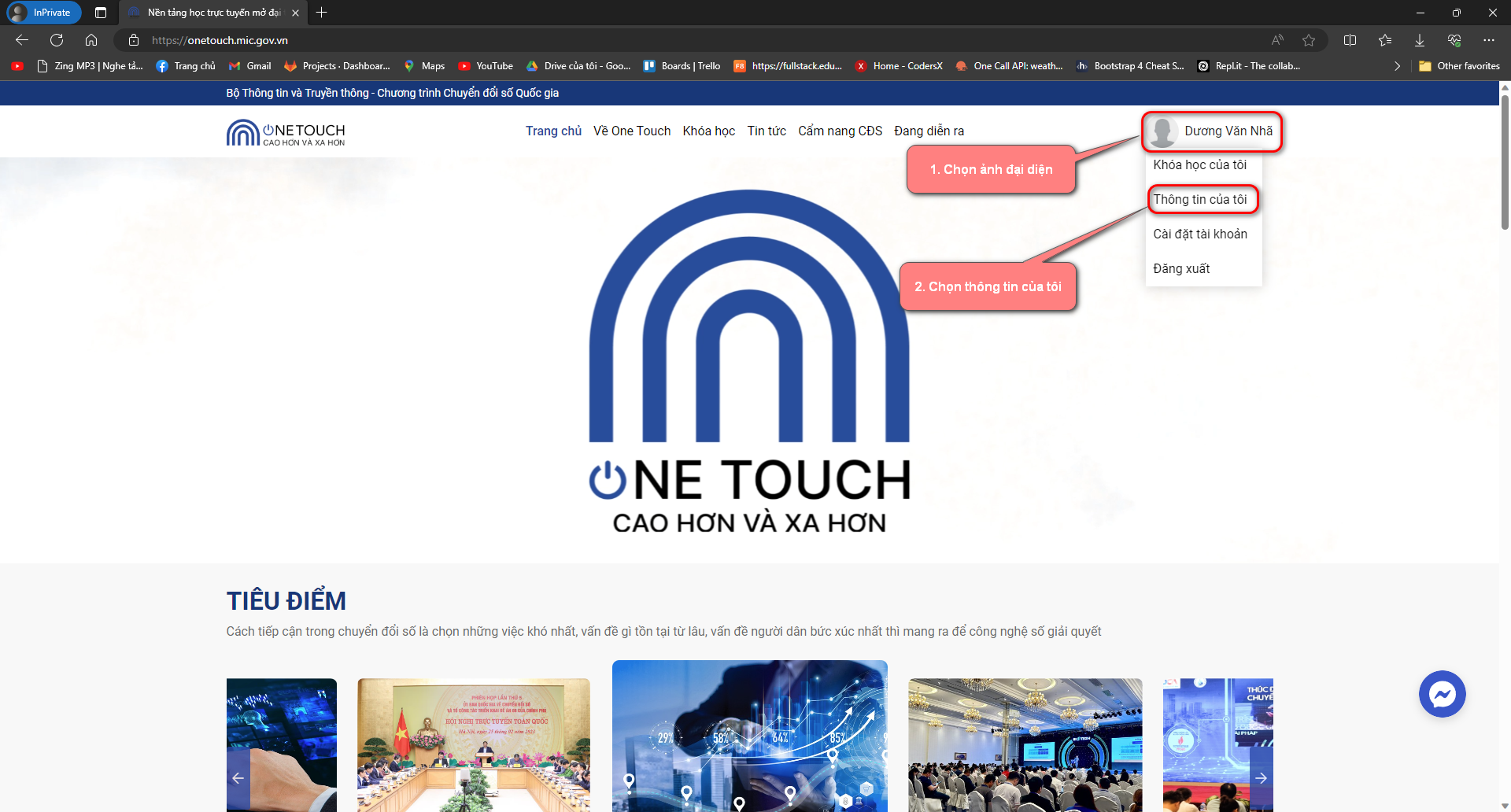
Task: Add page to favorites star icon
Action: coord(1309,40)
